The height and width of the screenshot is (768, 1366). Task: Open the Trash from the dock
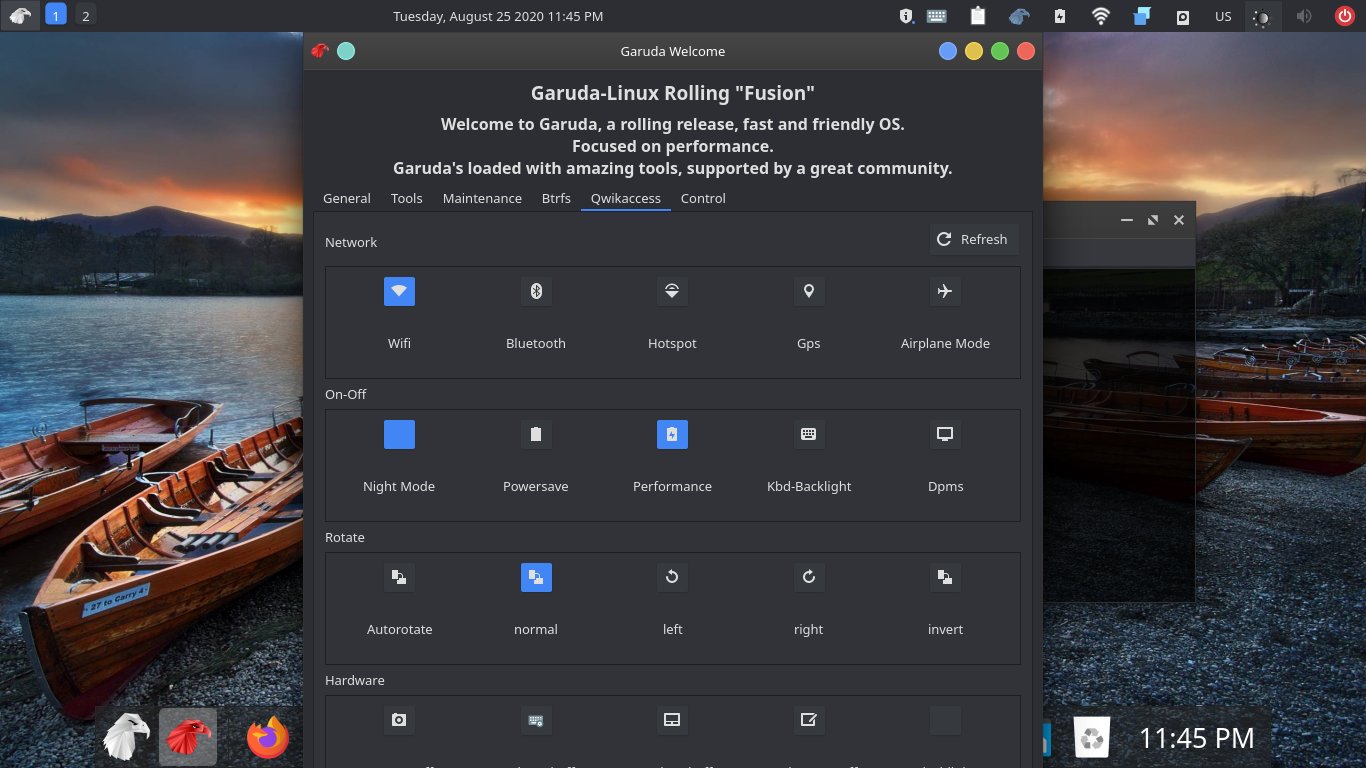click(1093, 738)
